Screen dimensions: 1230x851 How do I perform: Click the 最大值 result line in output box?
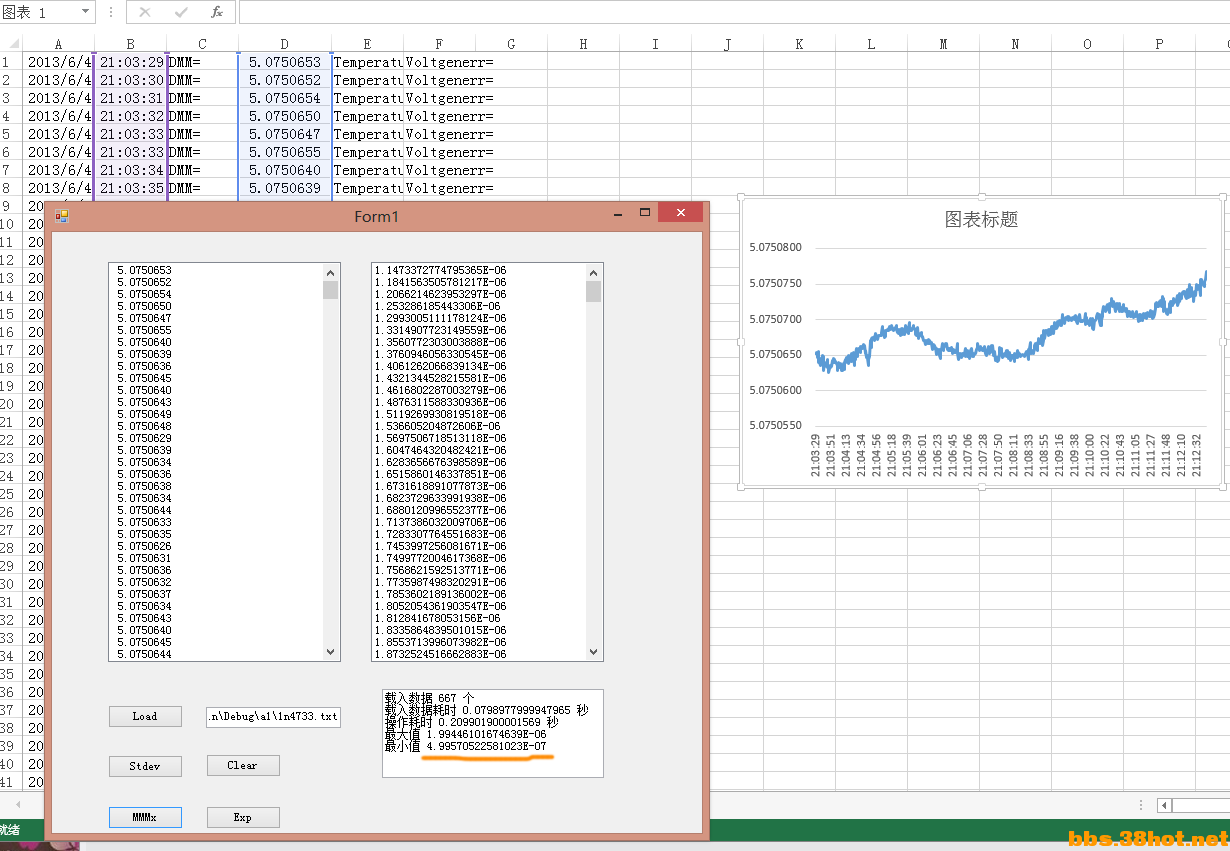click(465, 734)
